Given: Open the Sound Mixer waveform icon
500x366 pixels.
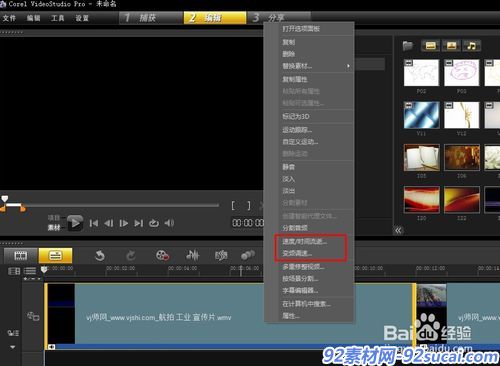Looking at the screenshot, I should pyautogui.click(x=193, y=255).
